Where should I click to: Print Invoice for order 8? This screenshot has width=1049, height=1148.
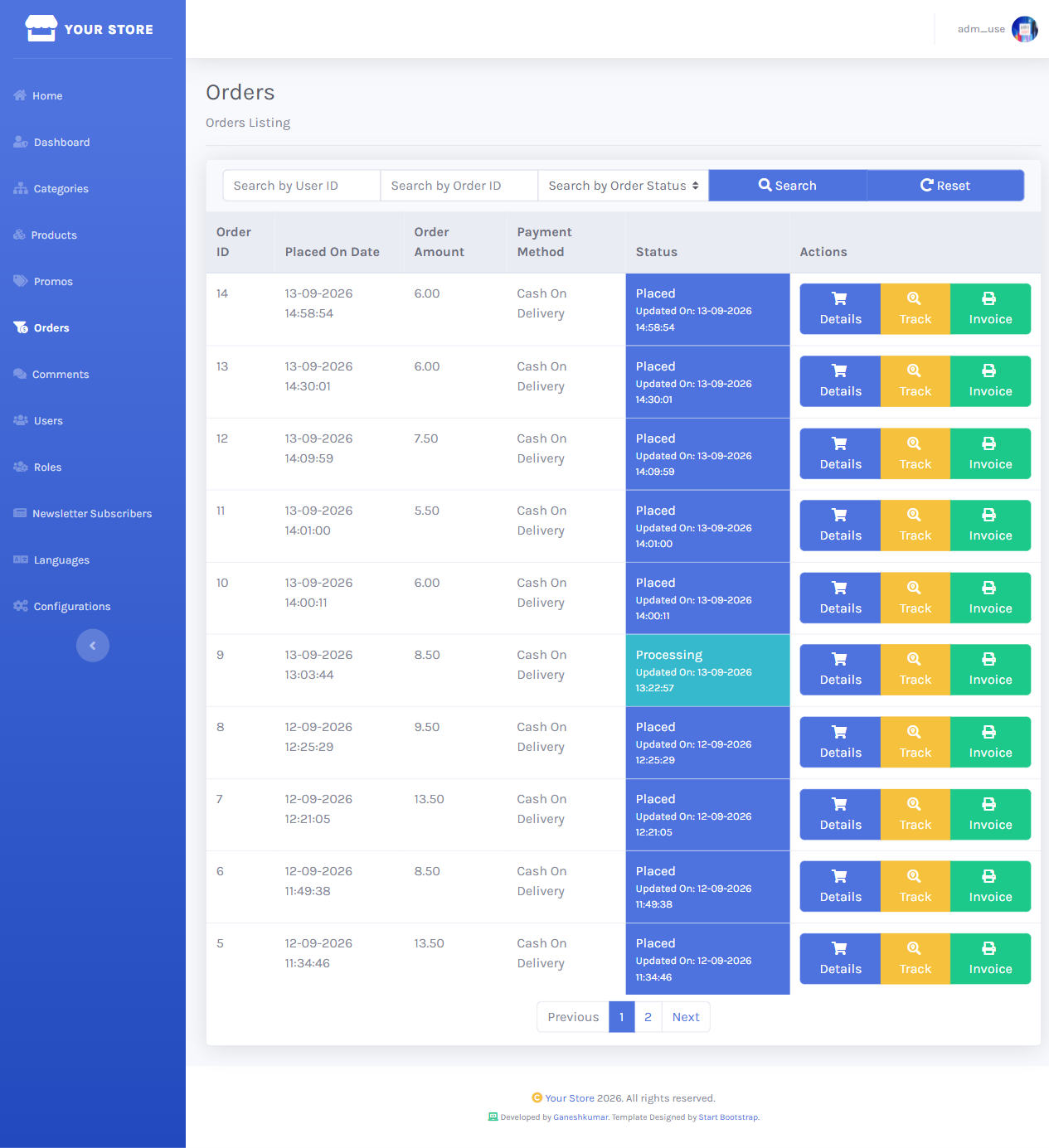[990, 742]
